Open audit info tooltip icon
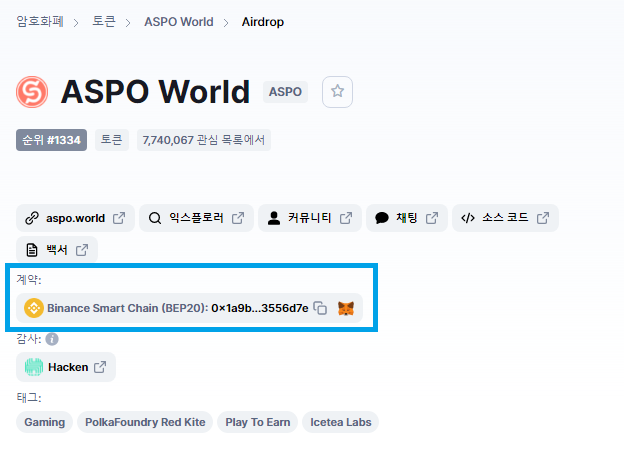Image resolution: width=624 pixels, height=458 pixels. point(52,339)
